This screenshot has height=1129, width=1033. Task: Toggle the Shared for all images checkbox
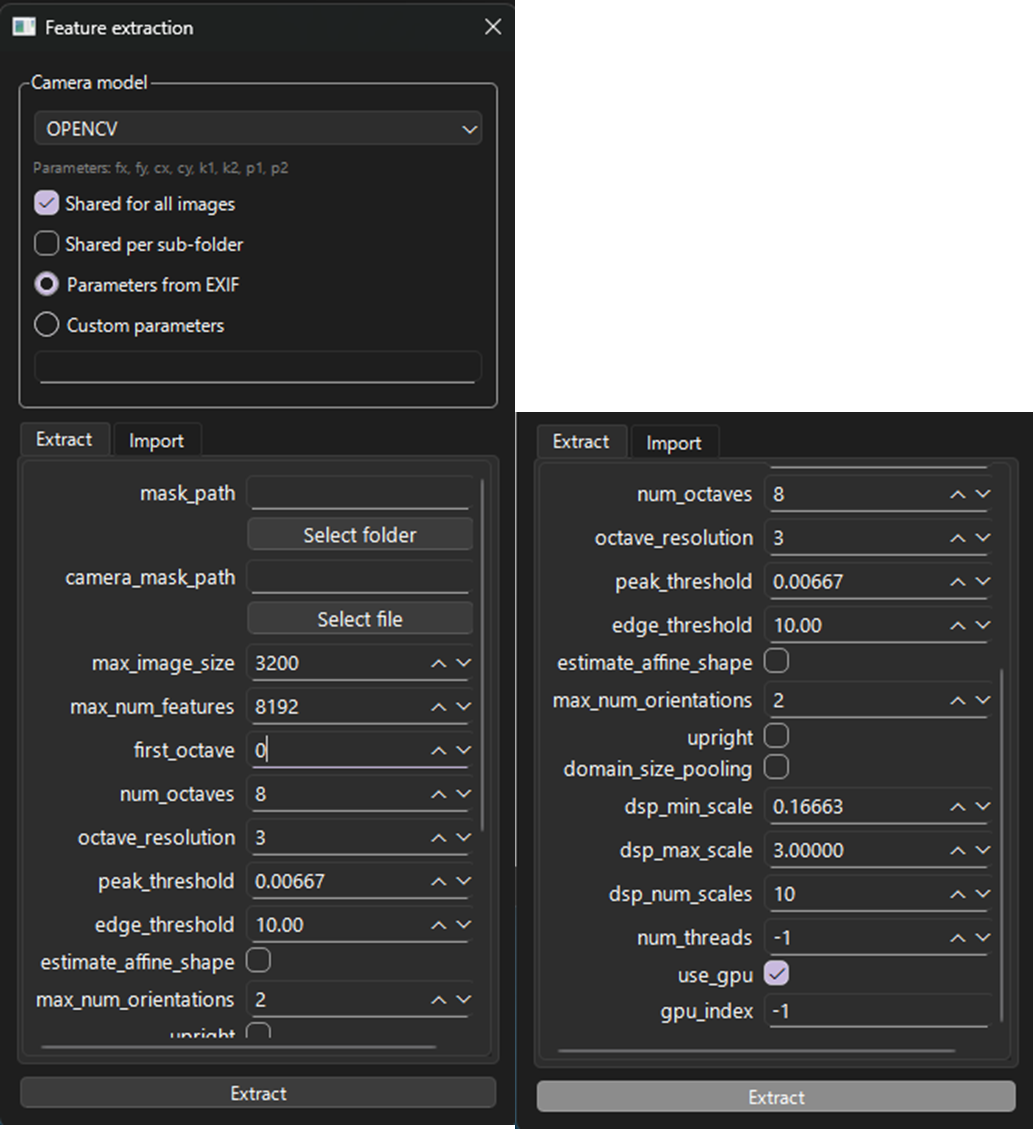[x=47, y=203]
